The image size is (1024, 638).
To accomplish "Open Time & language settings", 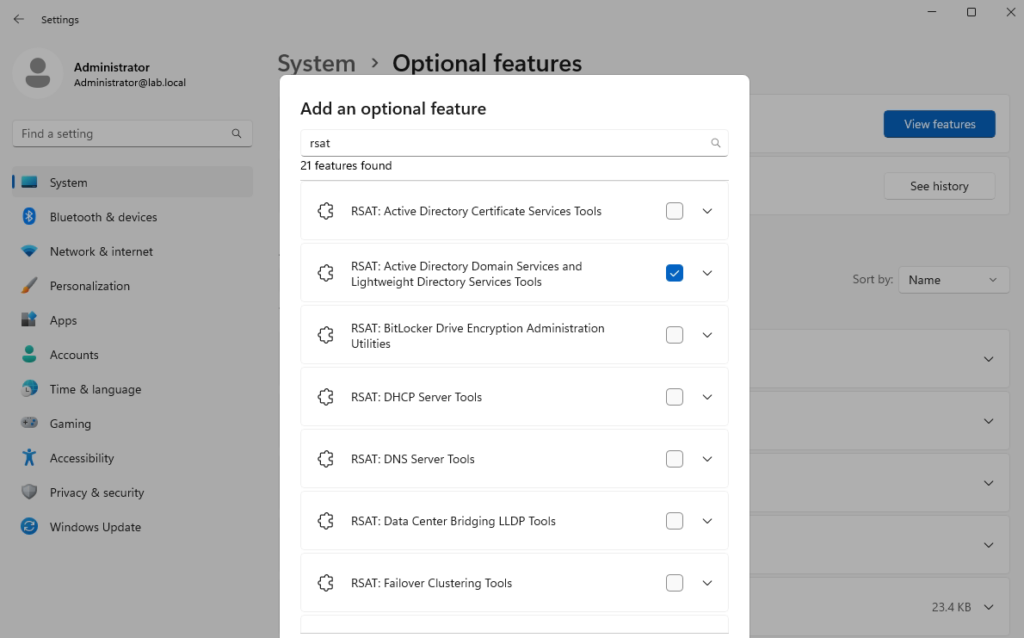I will coord(133,389).
